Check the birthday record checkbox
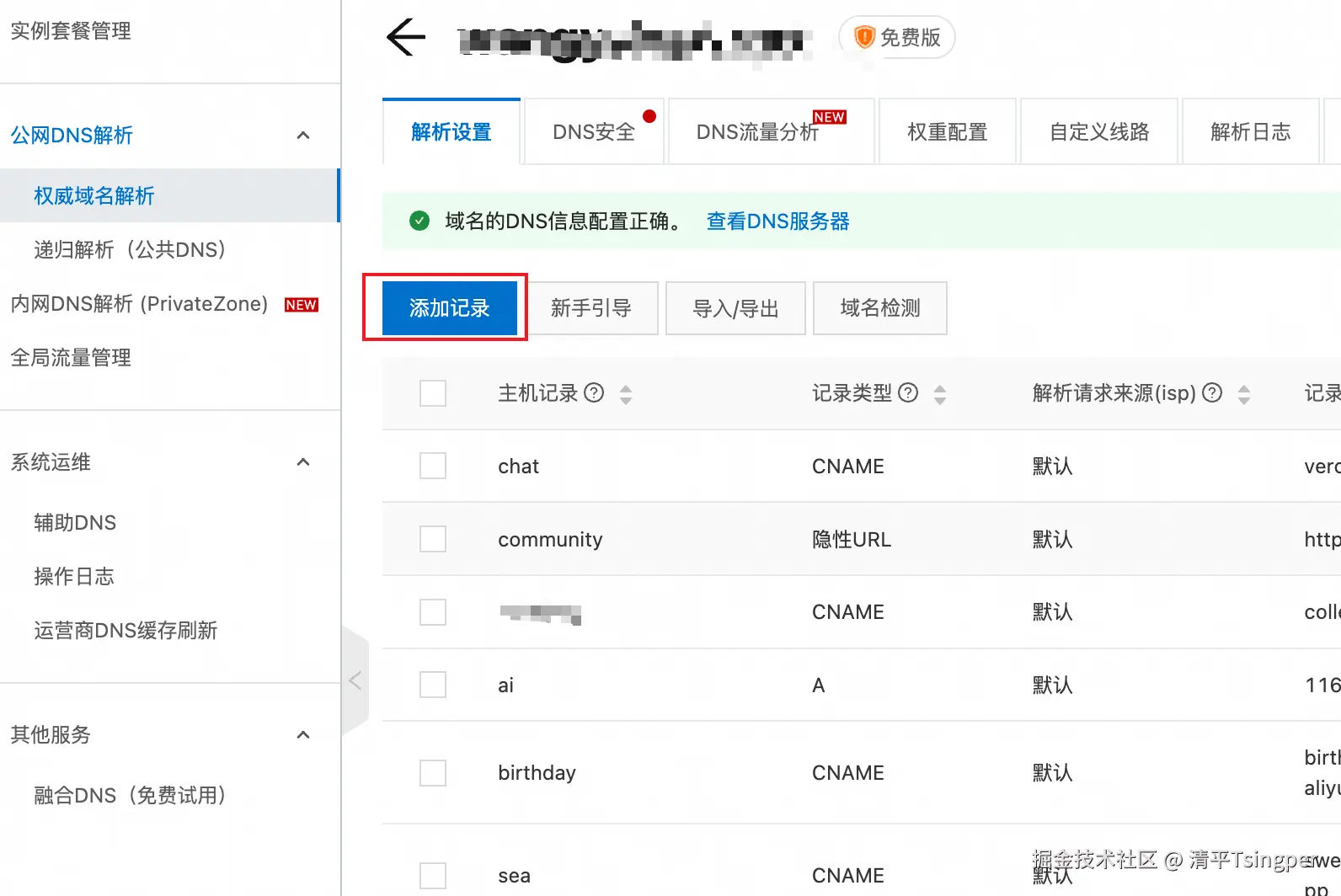Viewport: 1341px width, 896px height. pyautogui.click(x=433, y=773)
